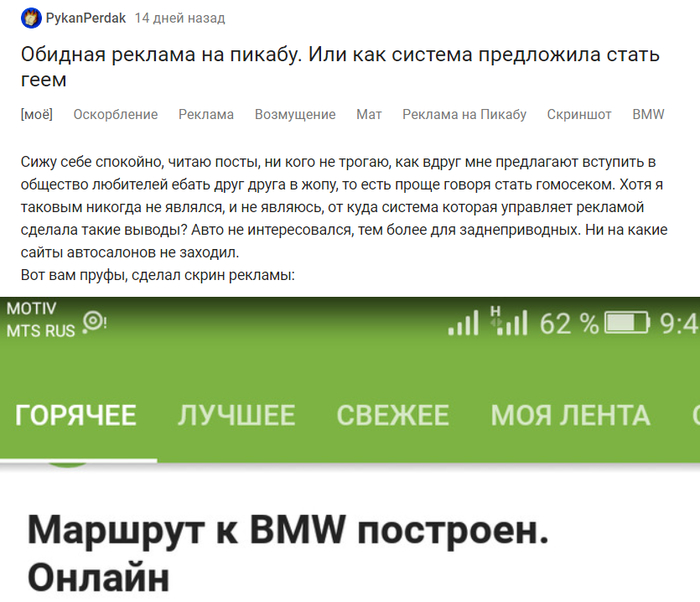Click the hotspot alert icon near MTS RUS

pos(95,322)
